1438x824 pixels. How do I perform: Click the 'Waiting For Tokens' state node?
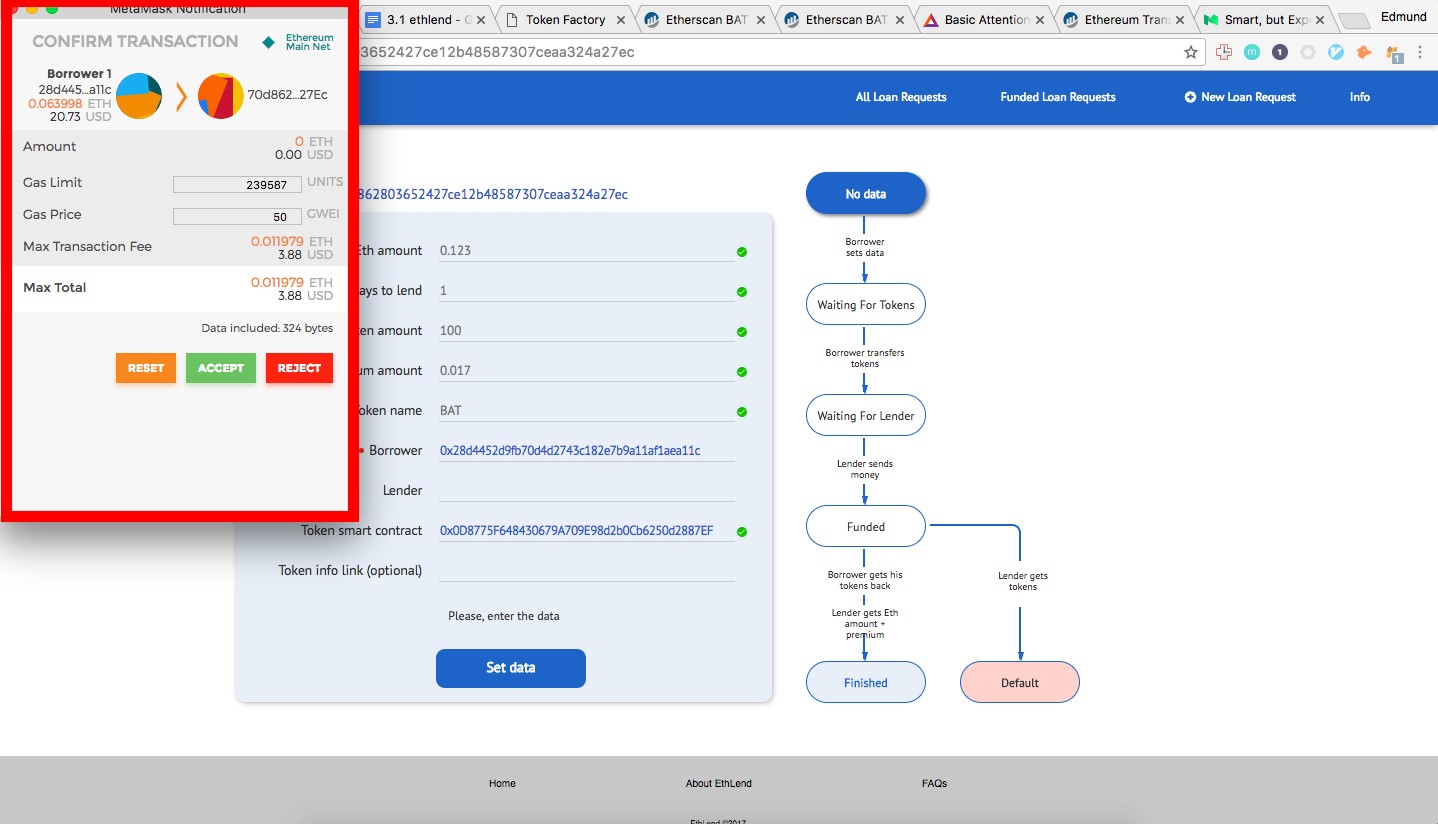click(866, 305)
